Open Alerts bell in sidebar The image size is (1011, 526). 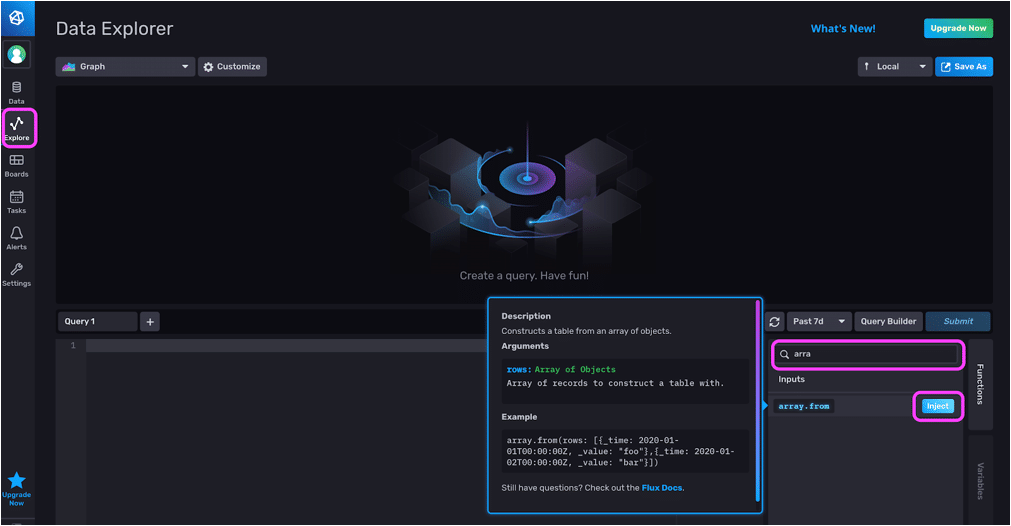click(17, 238)
